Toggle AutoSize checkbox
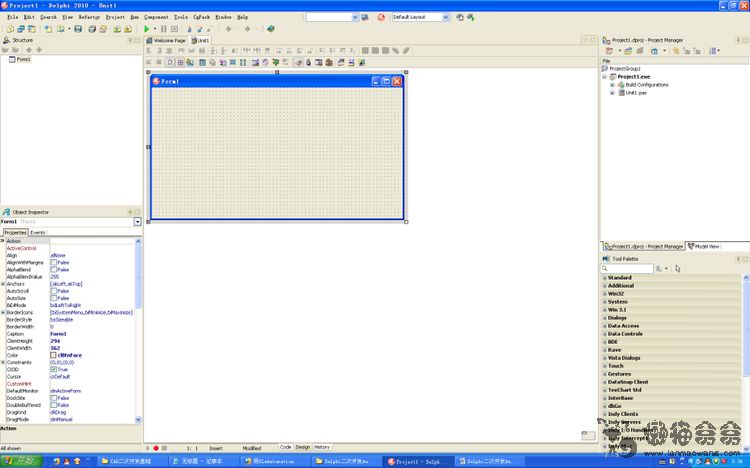Viewport: 750px width, 468px height. pos(54,298)
